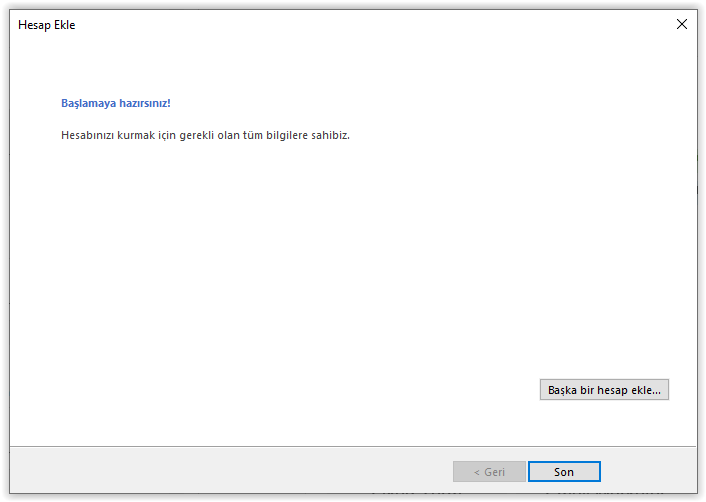Click the blue-outlined Son button
706x502 pixels.
click(564, 471)
